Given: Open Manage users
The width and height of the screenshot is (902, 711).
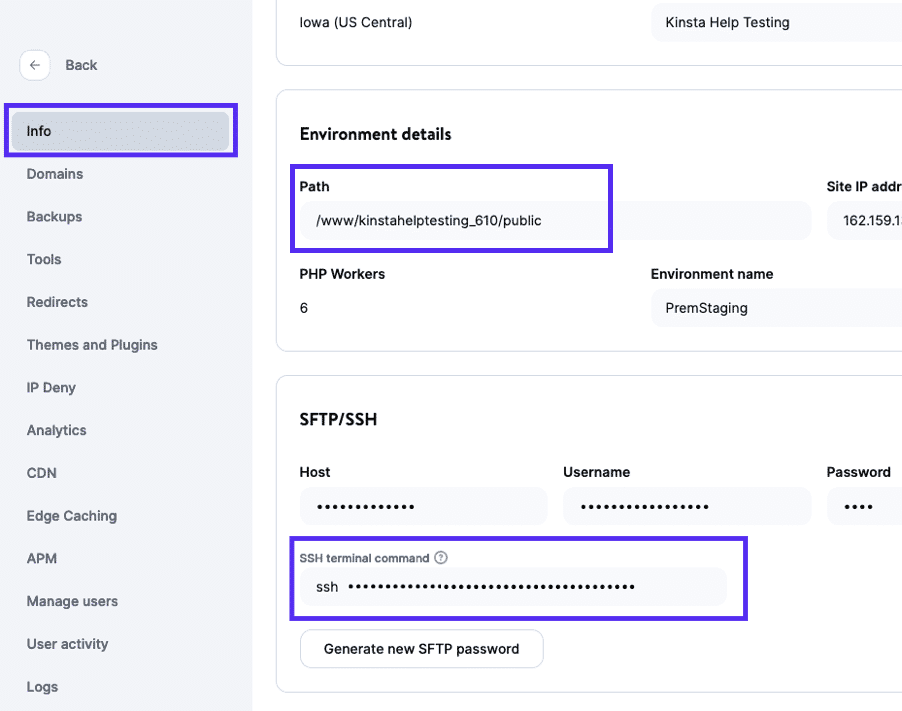Looking at the screenshot, I should (x=72, y=601).
